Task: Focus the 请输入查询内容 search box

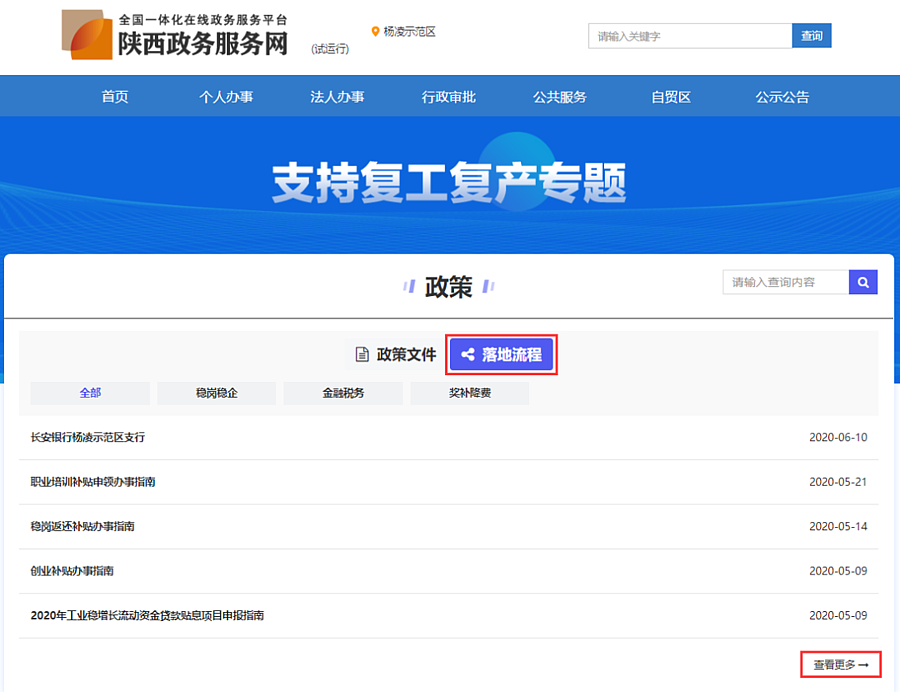Action: coord(785,282)
